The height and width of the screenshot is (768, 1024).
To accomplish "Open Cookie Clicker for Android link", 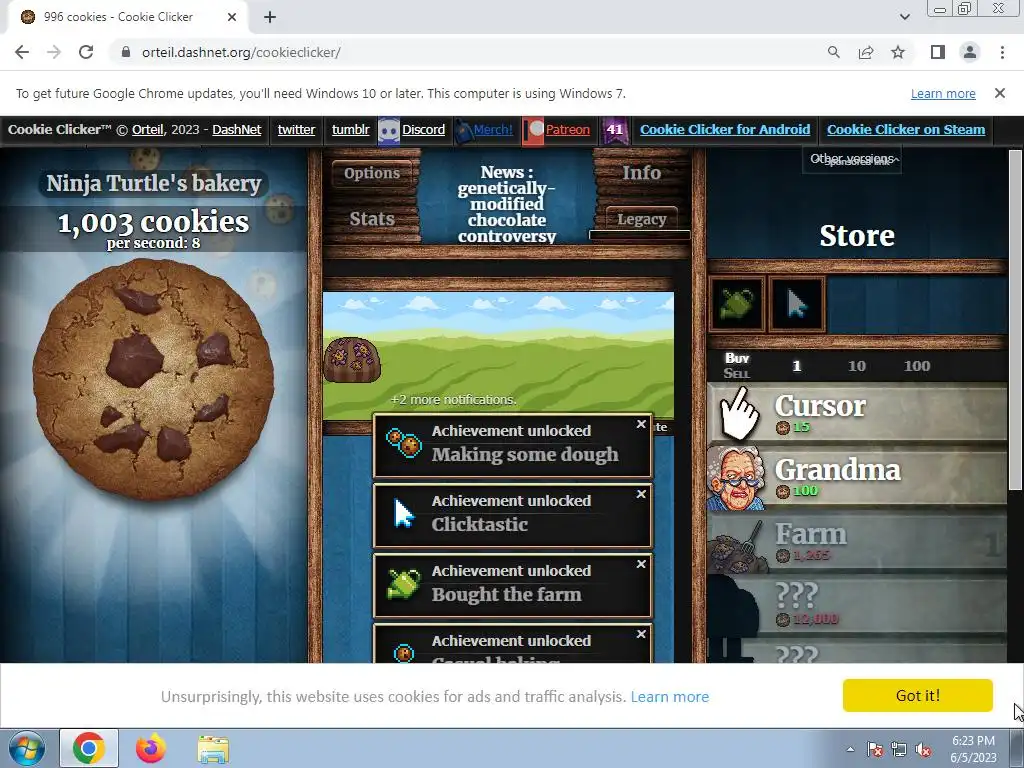I will [x=725, y=129].
